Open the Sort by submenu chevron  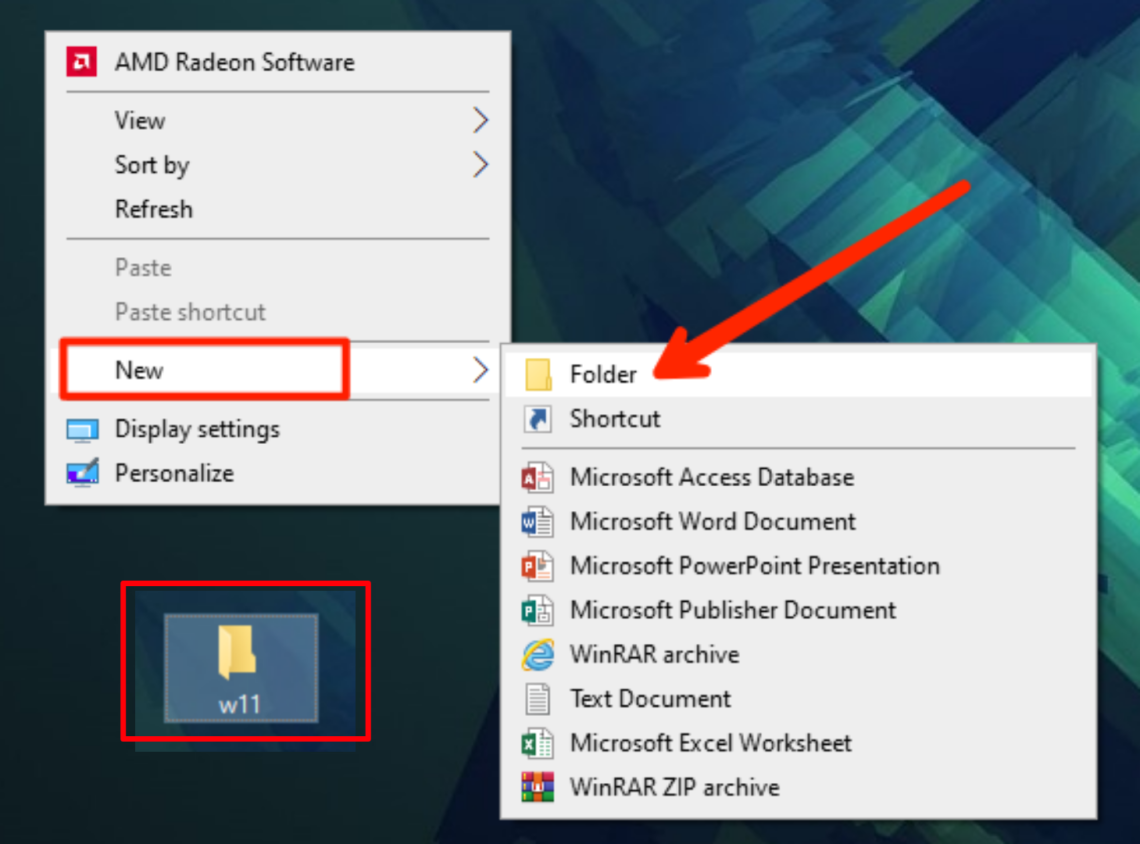click(480, 164)
